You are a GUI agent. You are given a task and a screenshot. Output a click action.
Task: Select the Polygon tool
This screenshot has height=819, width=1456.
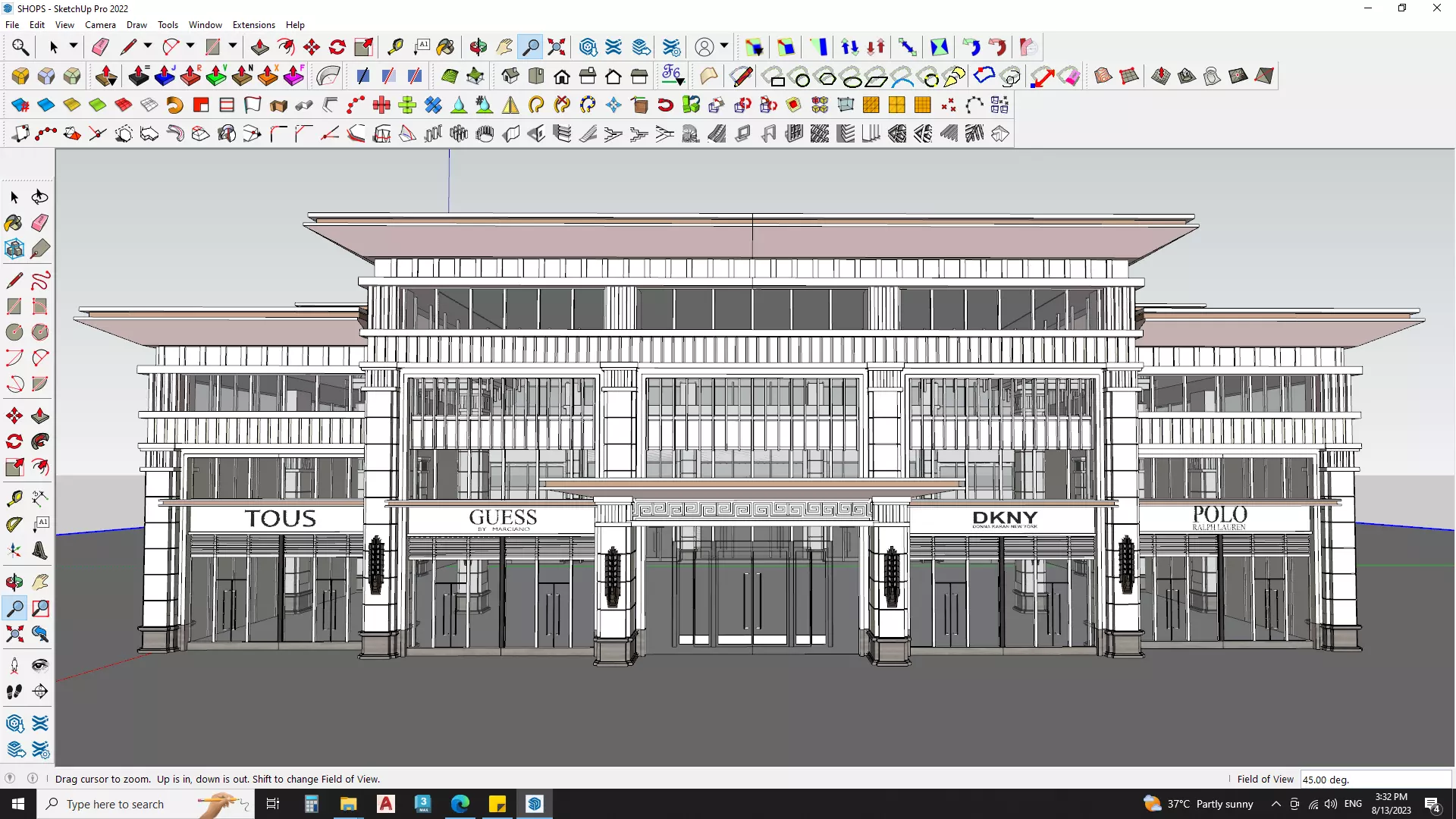point(40,332)
